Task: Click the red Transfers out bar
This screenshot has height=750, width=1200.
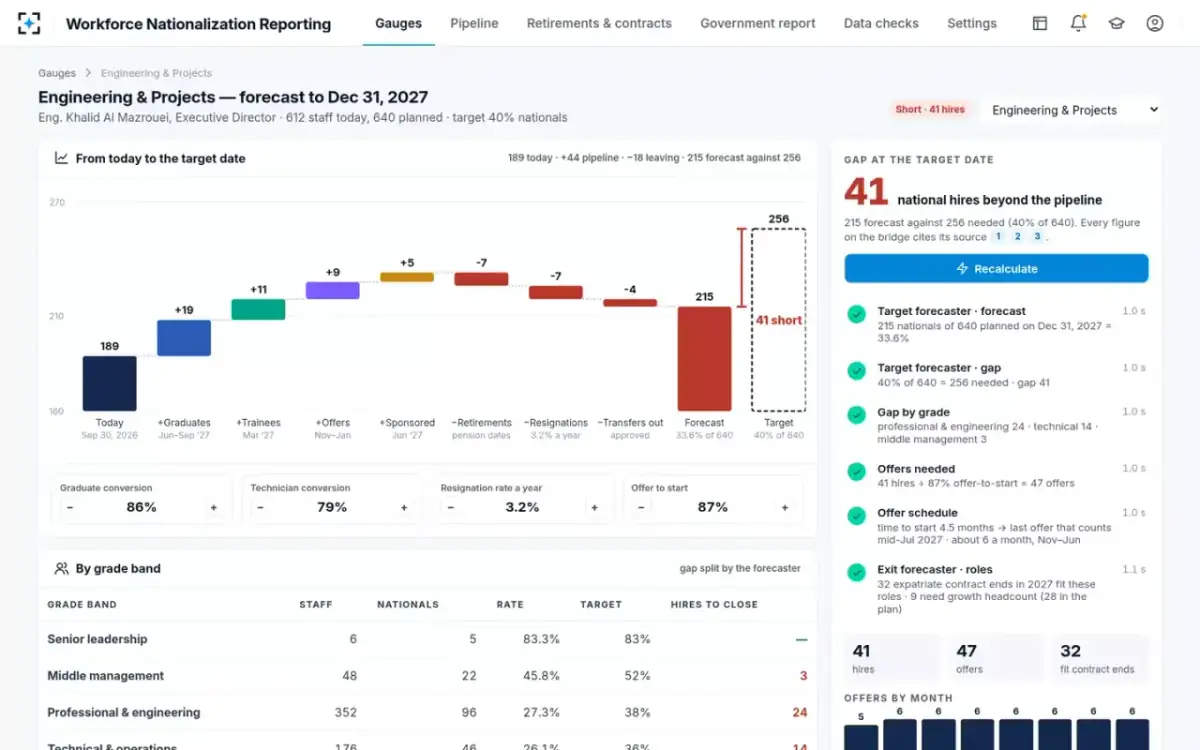Action: tap(630, 302)
